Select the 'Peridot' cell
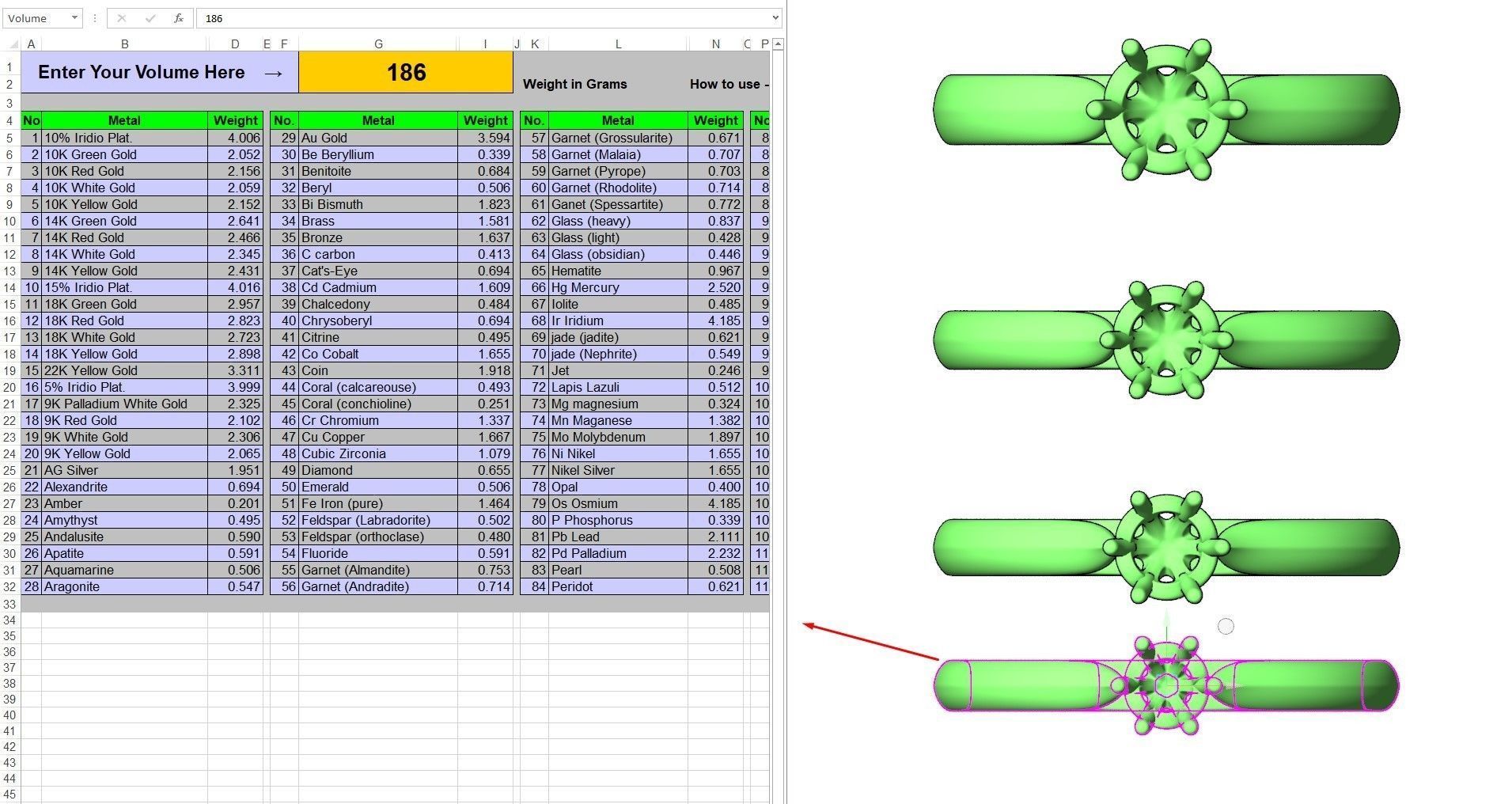Viewport: 1512px width, 804px height. pos(618,586)
